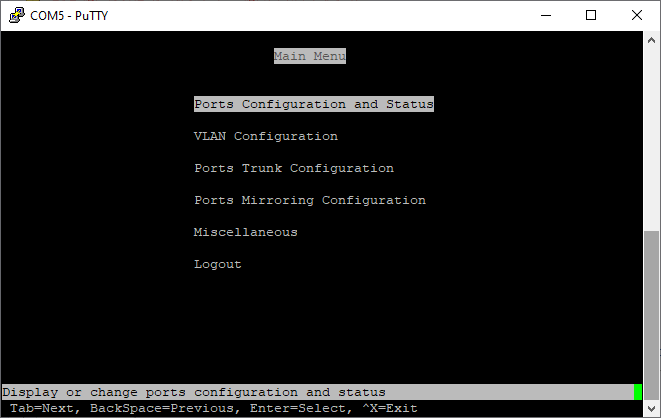Minimize the COM5 PuTTY window
The image size is (661, 418).
point(546,15)
